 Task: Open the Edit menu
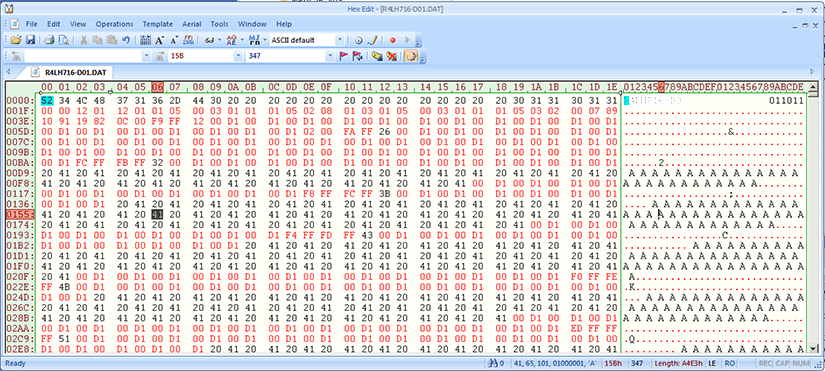pos(54,24)
